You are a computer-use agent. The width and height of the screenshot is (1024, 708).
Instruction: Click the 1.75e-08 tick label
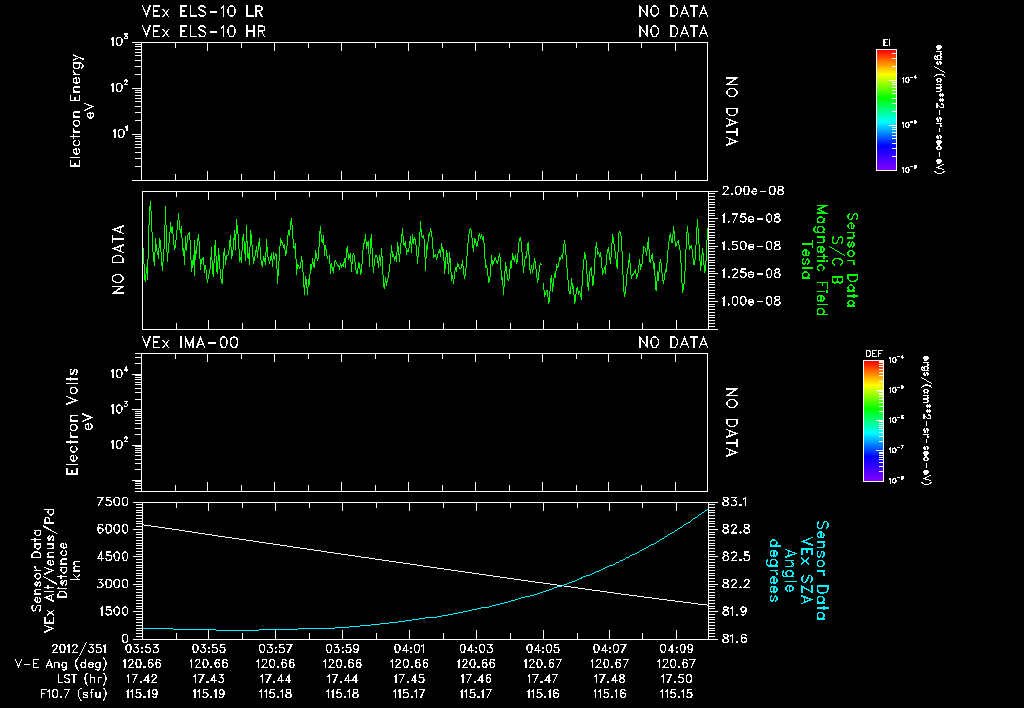click(751, 218)
